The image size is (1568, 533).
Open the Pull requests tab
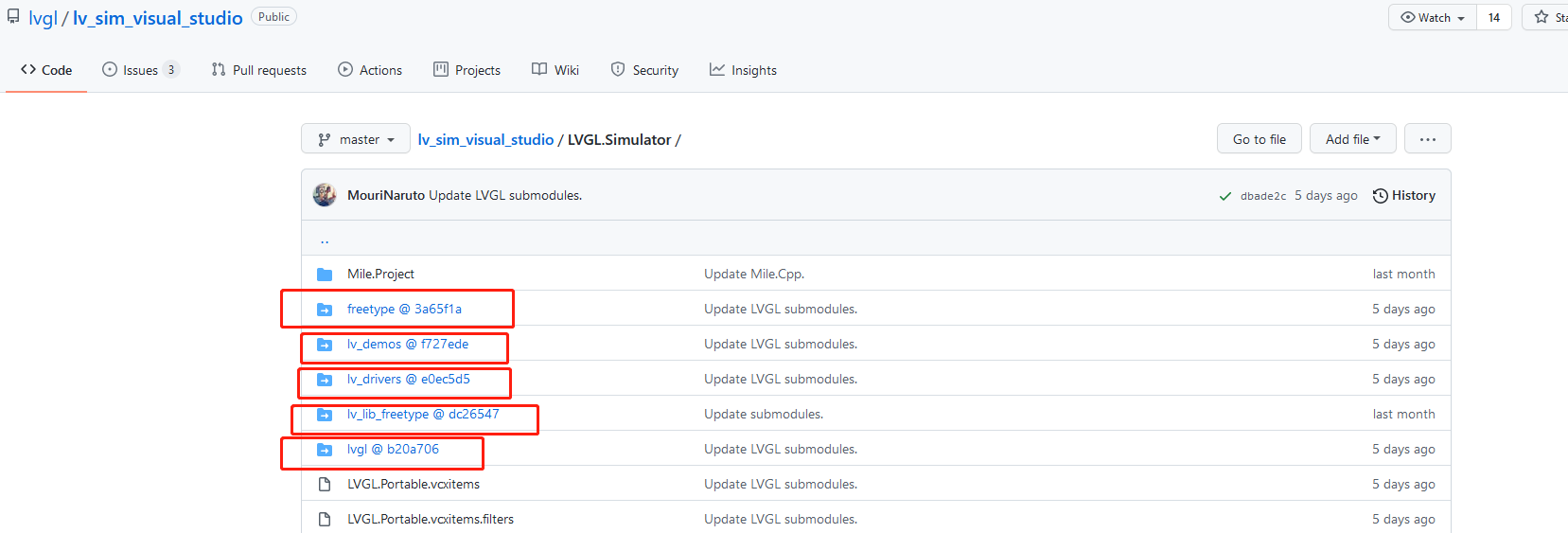click(259, 70)
